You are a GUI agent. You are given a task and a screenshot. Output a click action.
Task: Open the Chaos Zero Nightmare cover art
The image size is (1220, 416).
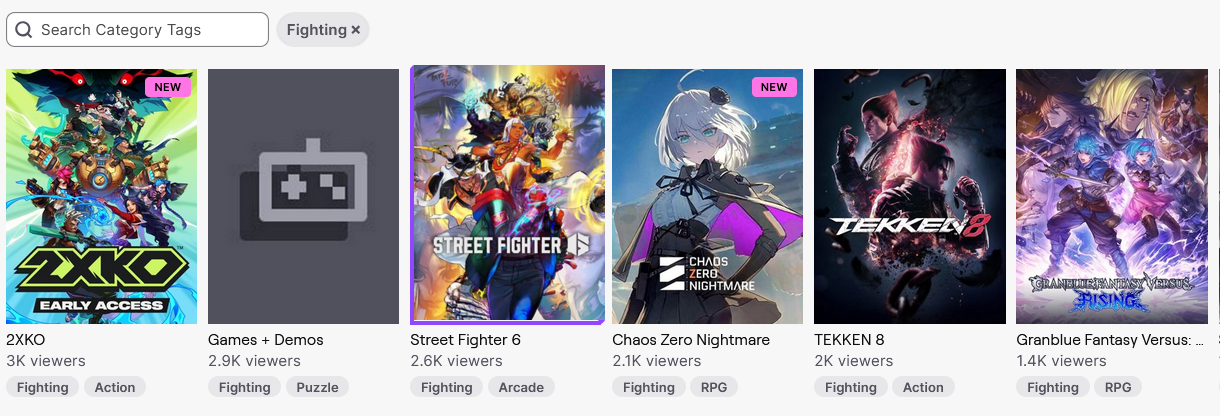(x=708, y=196)
